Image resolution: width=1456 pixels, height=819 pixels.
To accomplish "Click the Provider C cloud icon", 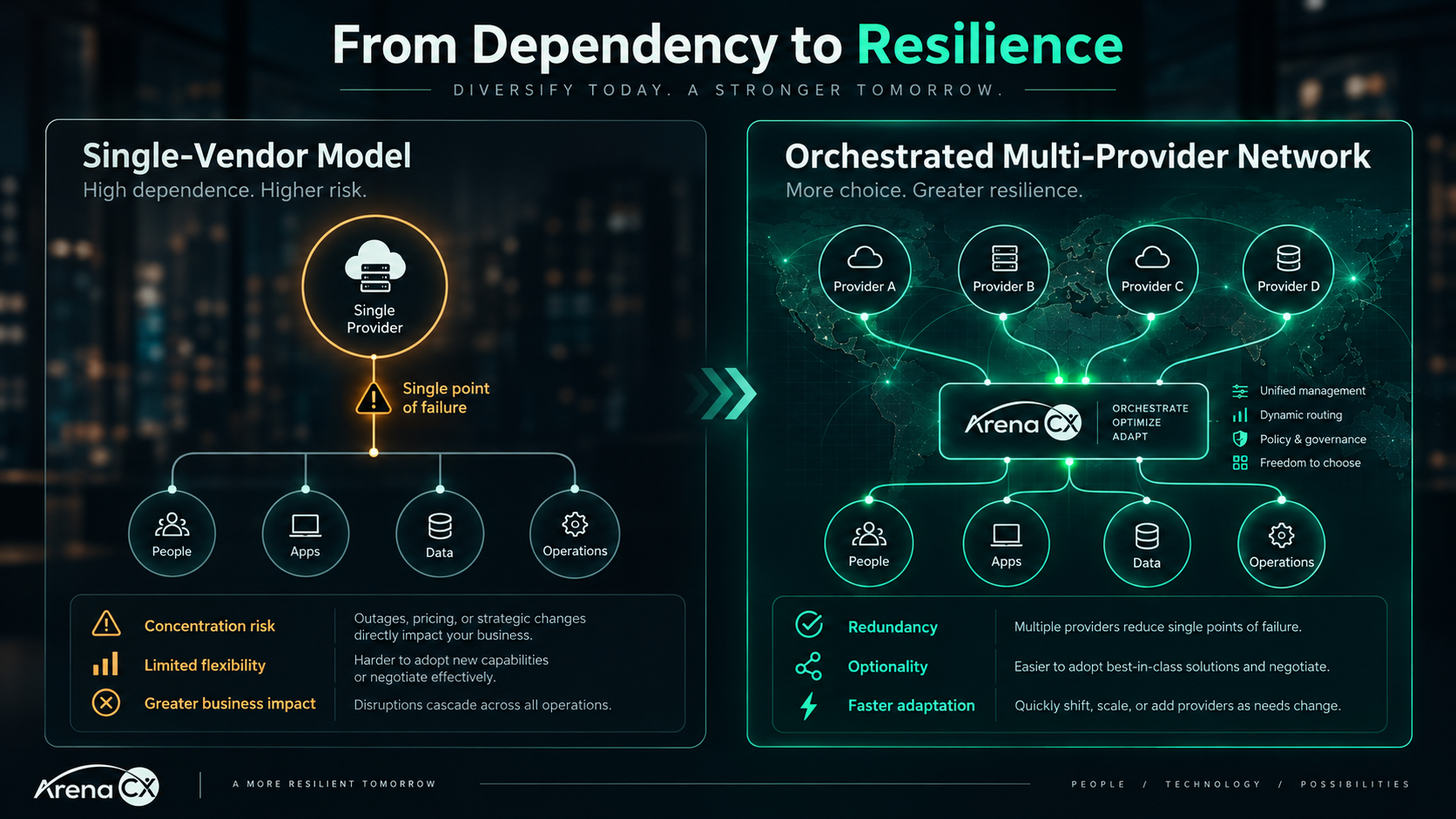I will [x=1152, y=258].
